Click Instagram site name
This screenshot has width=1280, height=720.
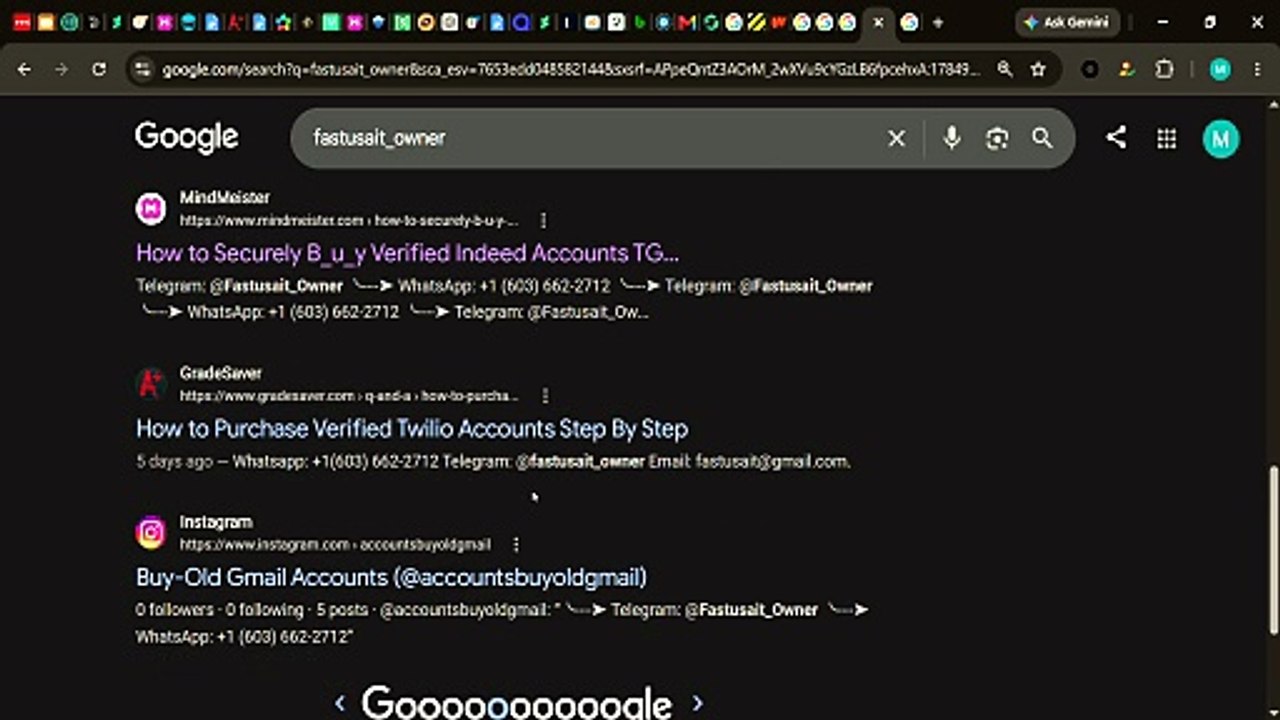(216, 521)
